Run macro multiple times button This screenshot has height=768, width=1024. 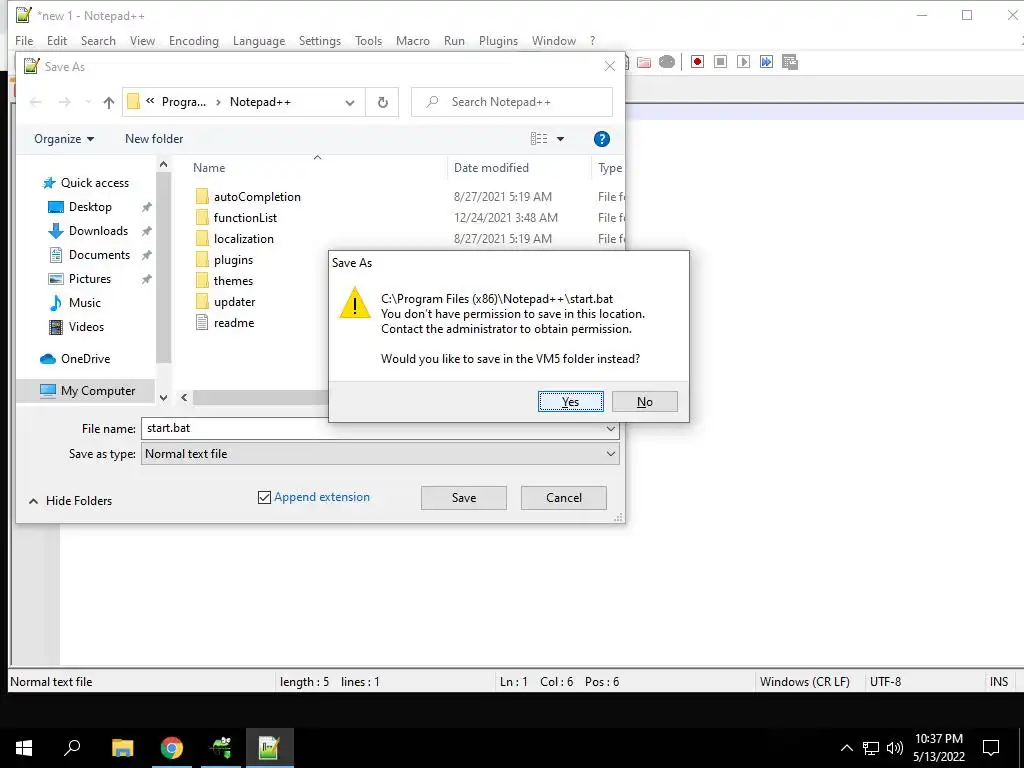(766, 62)
